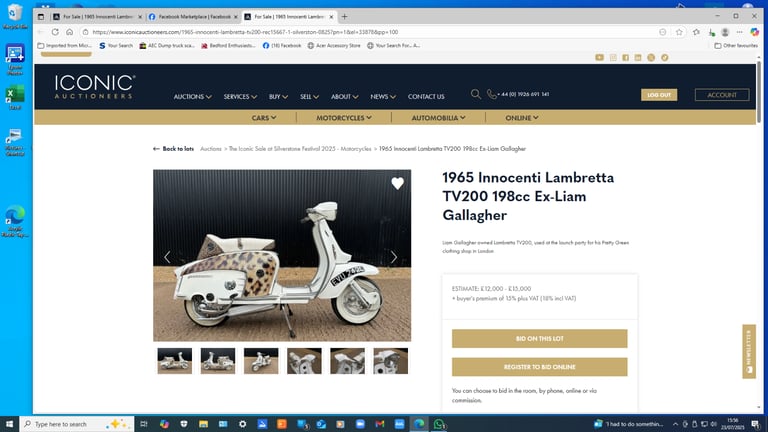Select the third scooter thumbnail
The width and height of the screenshot is (768, 432).
pyautogui.click(x=261, y=361)
